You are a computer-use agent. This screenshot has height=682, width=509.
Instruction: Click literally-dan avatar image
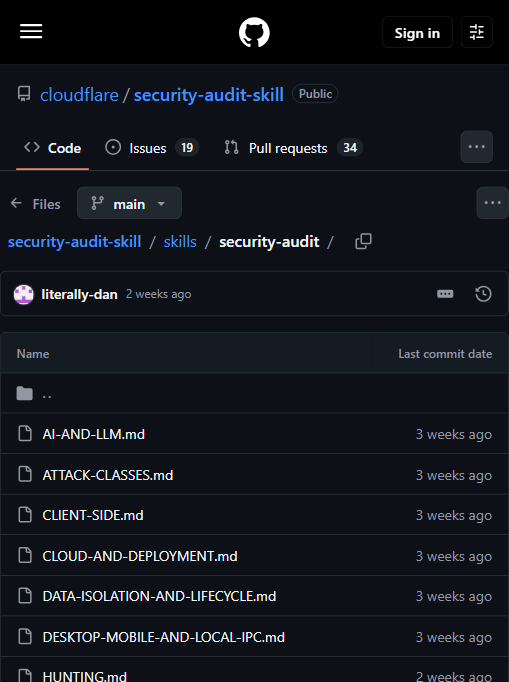(x=23, y=294)
